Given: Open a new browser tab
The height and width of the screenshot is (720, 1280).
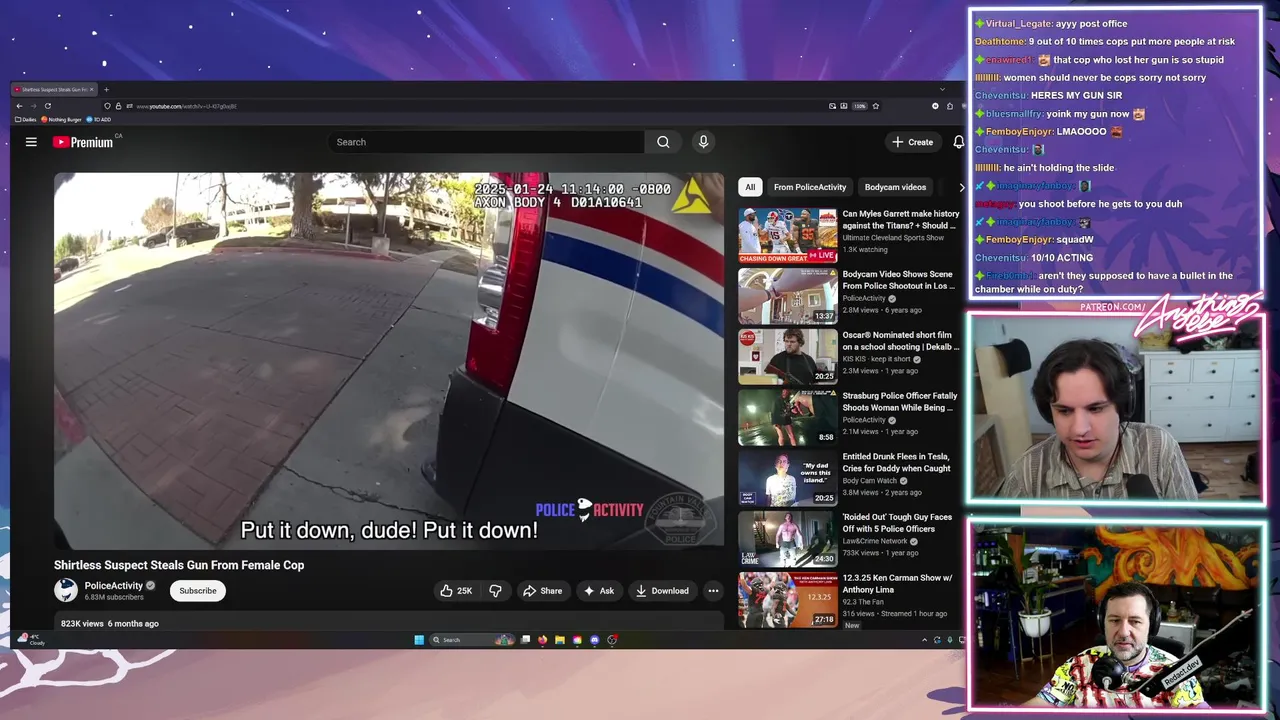Looking at the screenshot, I should [106, 89].
